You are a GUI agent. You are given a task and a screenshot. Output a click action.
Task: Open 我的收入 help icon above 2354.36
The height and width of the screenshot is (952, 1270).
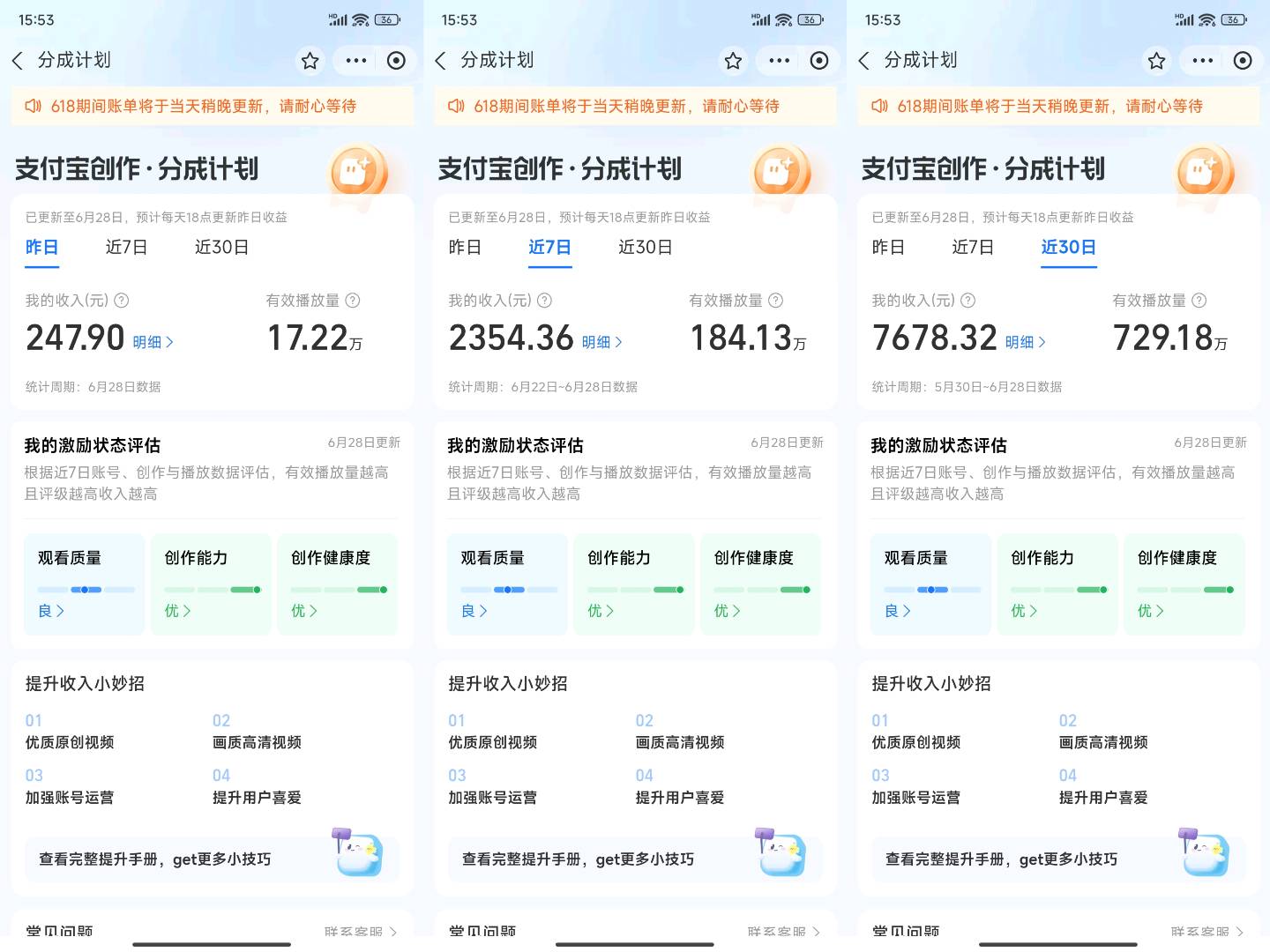[x=545, y=301]
